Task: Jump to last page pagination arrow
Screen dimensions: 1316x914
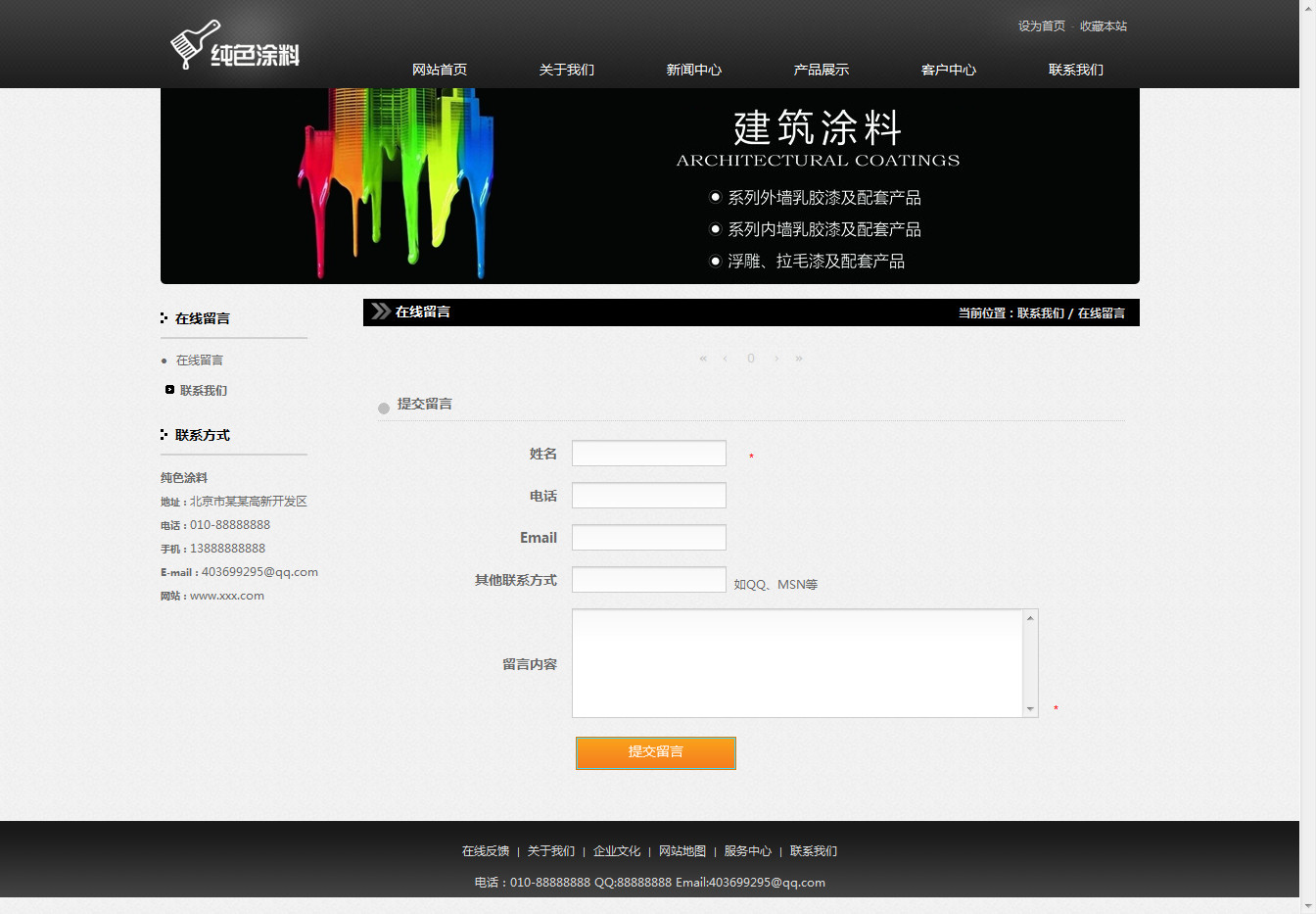Action: [799, 359]
